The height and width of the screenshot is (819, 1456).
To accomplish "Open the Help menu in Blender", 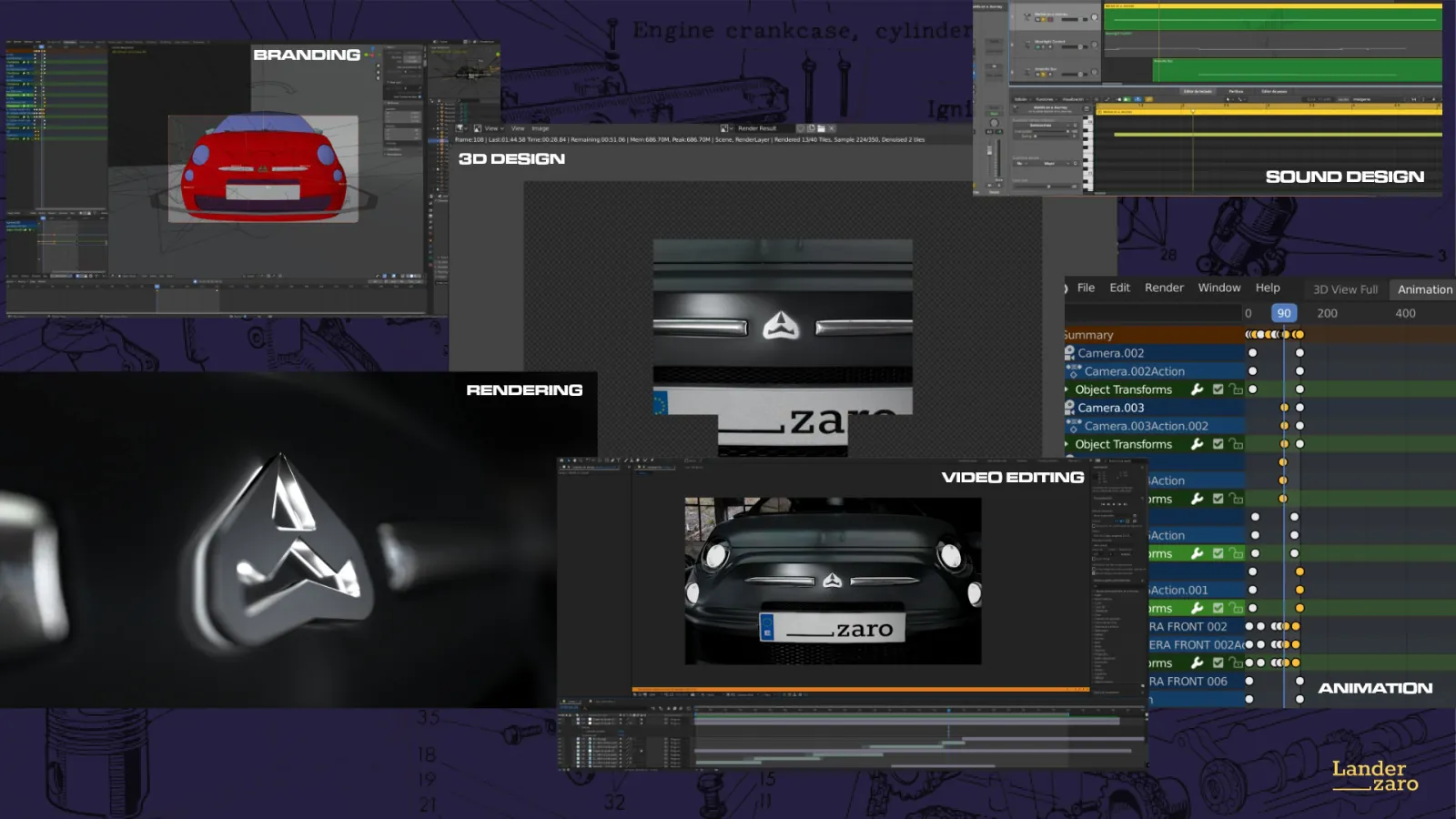I will tap(1268, 288).
